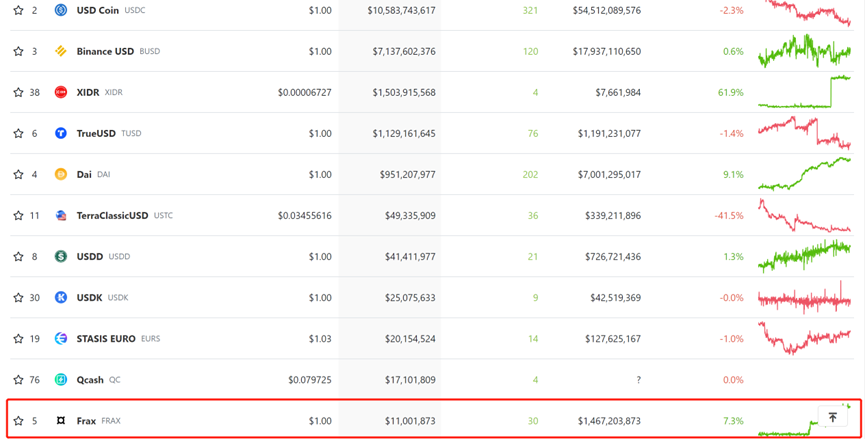View the STASIS EURO sparkline chart

(x=805, y=339)
